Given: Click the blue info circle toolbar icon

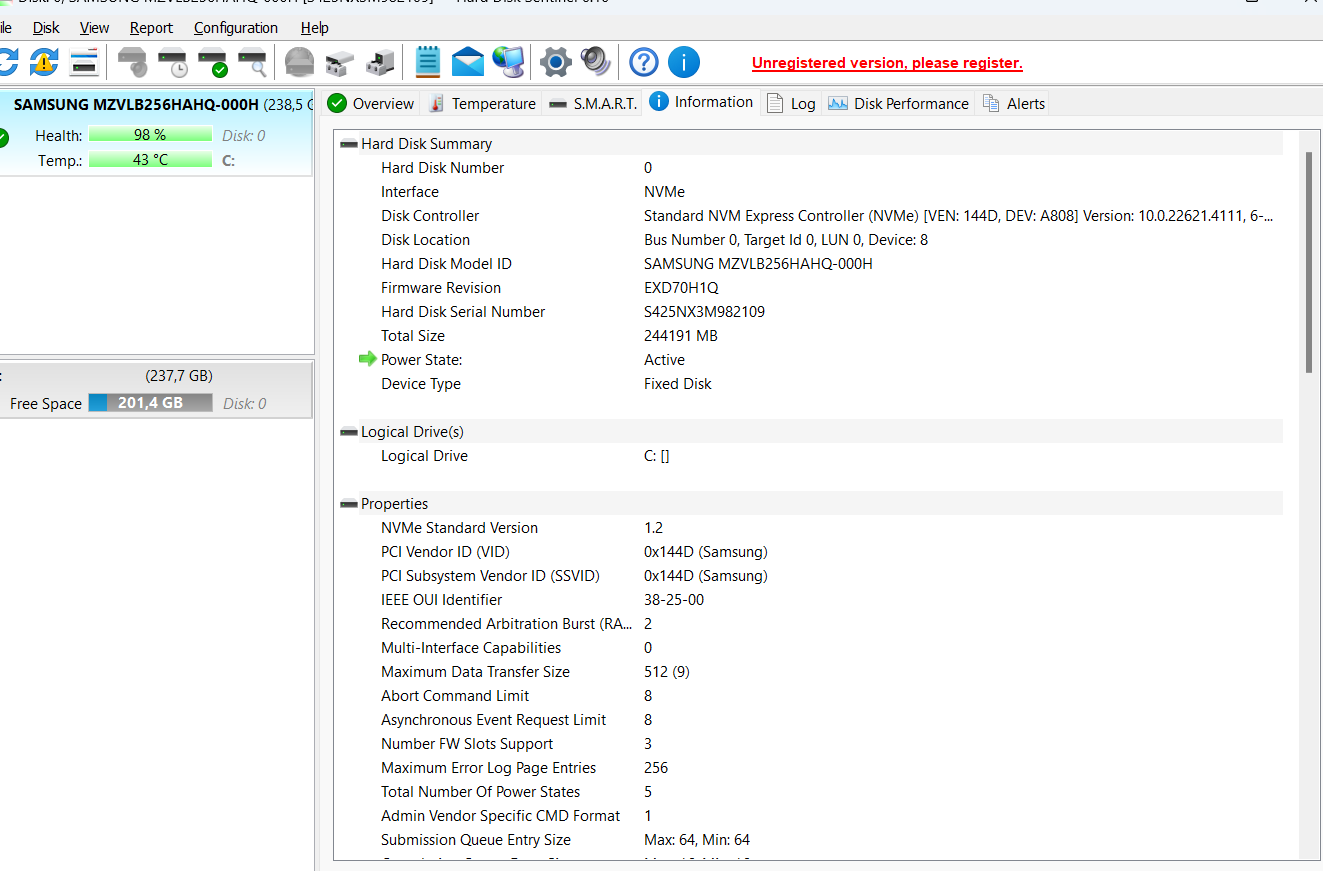Looking at the screenshot, I should tap(684, 62).
